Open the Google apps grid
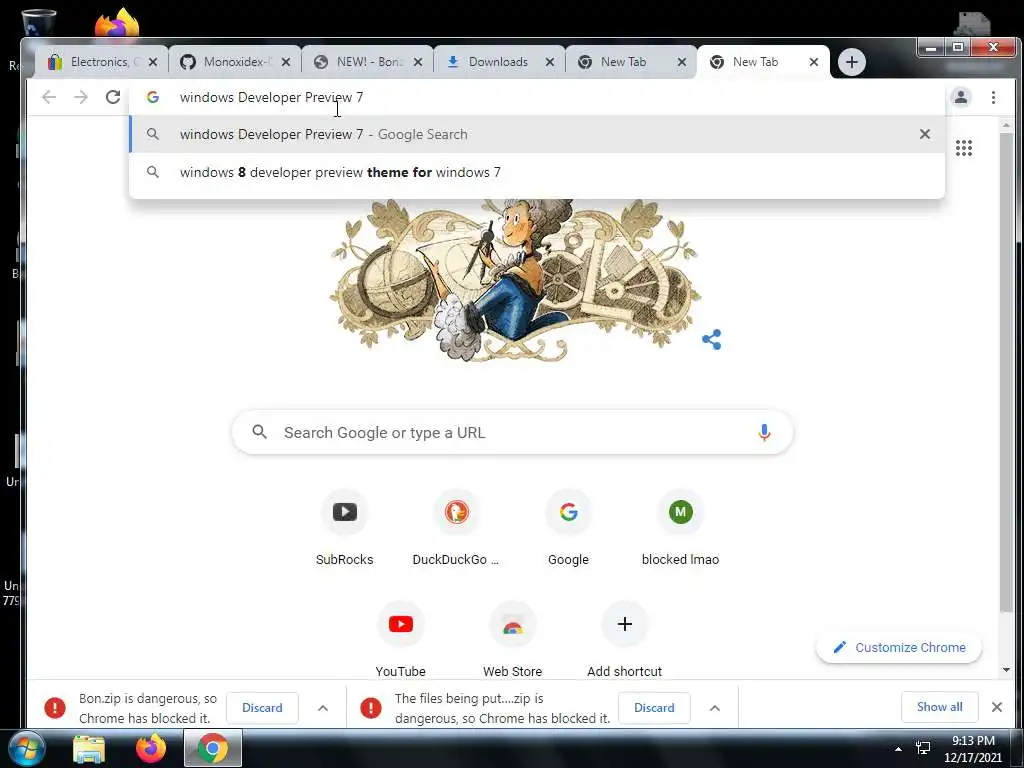This screenshot has width=1024, height=768. (964, 148)
